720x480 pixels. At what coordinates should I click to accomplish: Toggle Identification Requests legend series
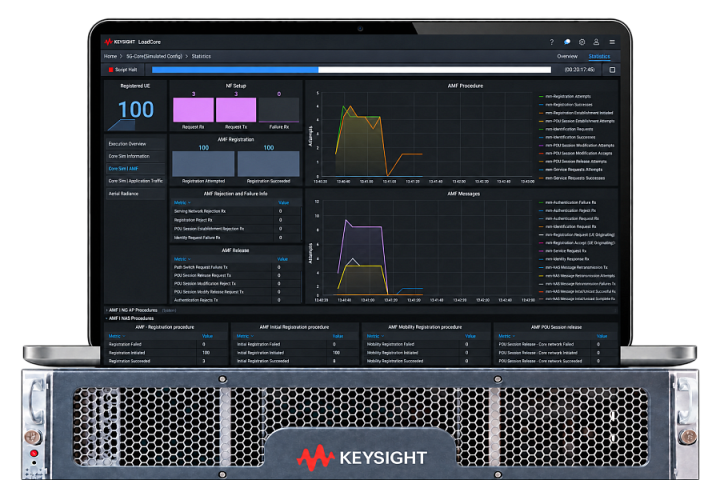click(566, 129)
